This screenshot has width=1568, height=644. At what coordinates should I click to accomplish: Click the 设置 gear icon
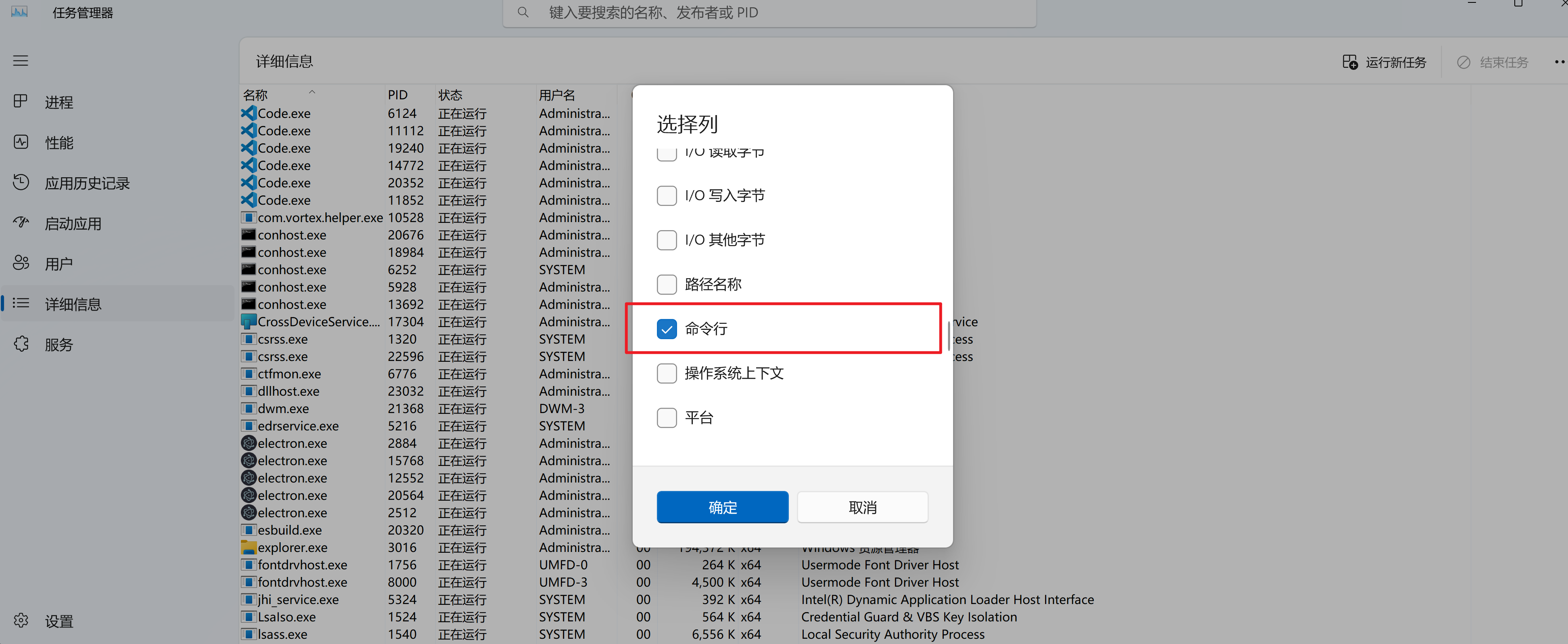tap(21, 620)
